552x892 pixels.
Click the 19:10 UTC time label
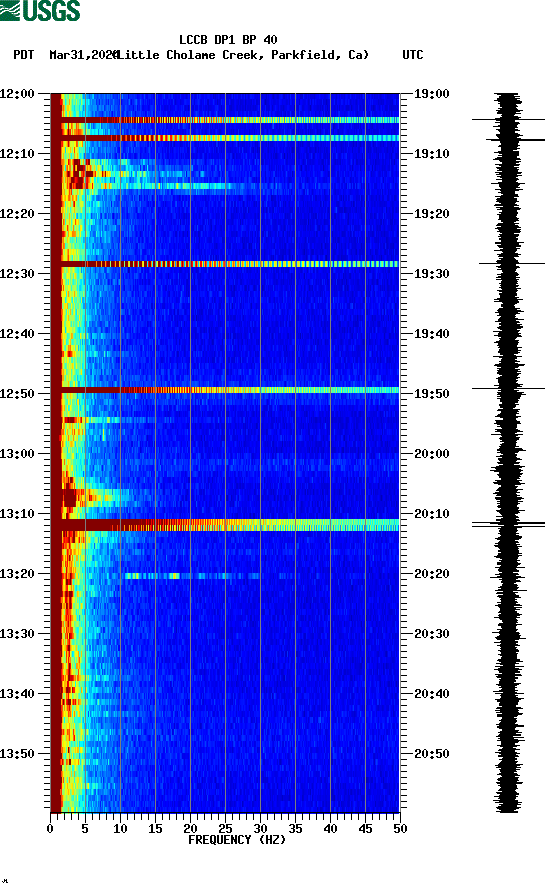[432, 154]
